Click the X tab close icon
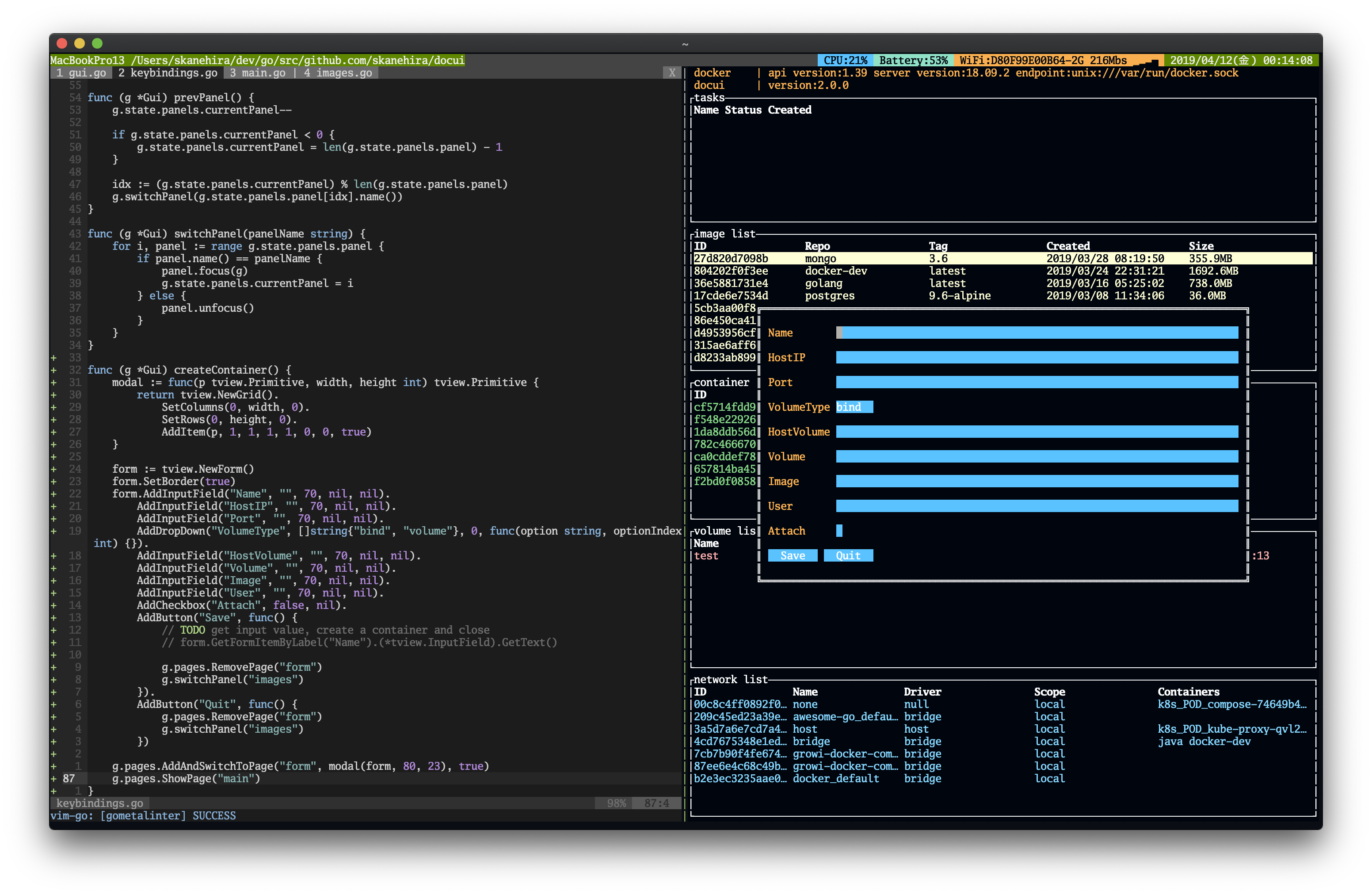The width and height of the screenshot is (1372, 895). (x=671, y=73)
